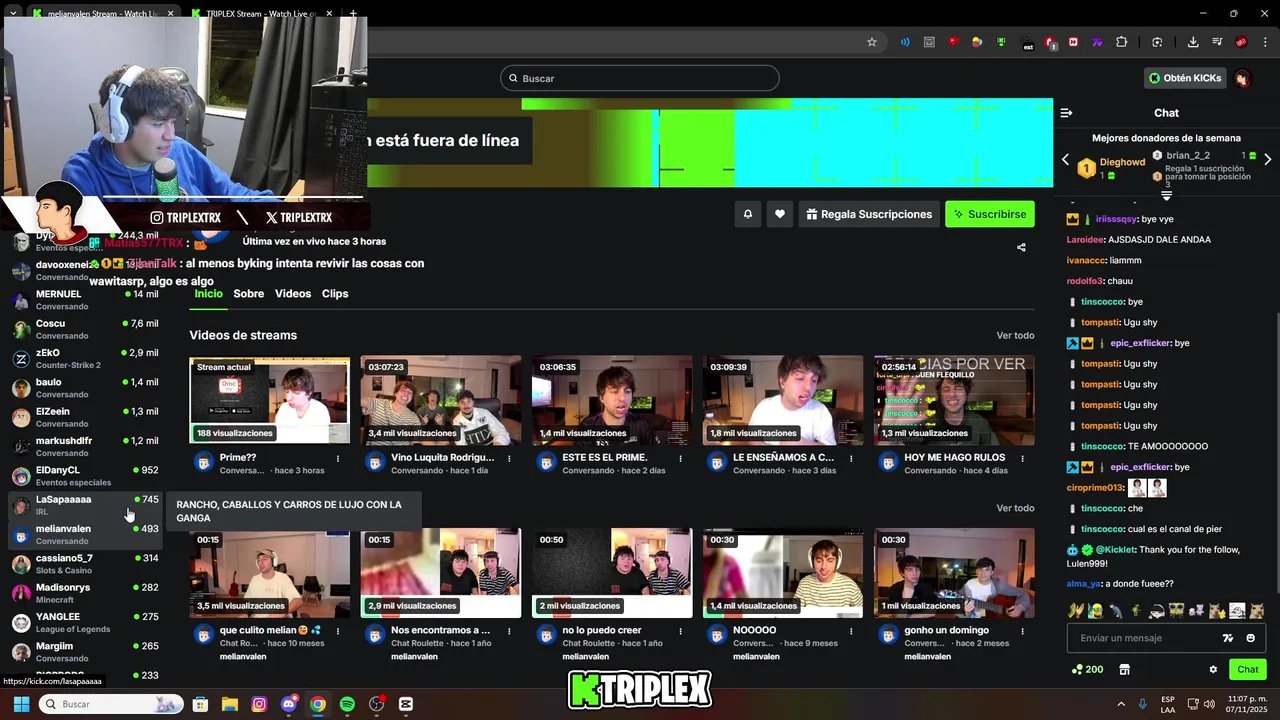Open the Chrome three-dot menu
The image size is (1280, 720).
coord(1265,42)
